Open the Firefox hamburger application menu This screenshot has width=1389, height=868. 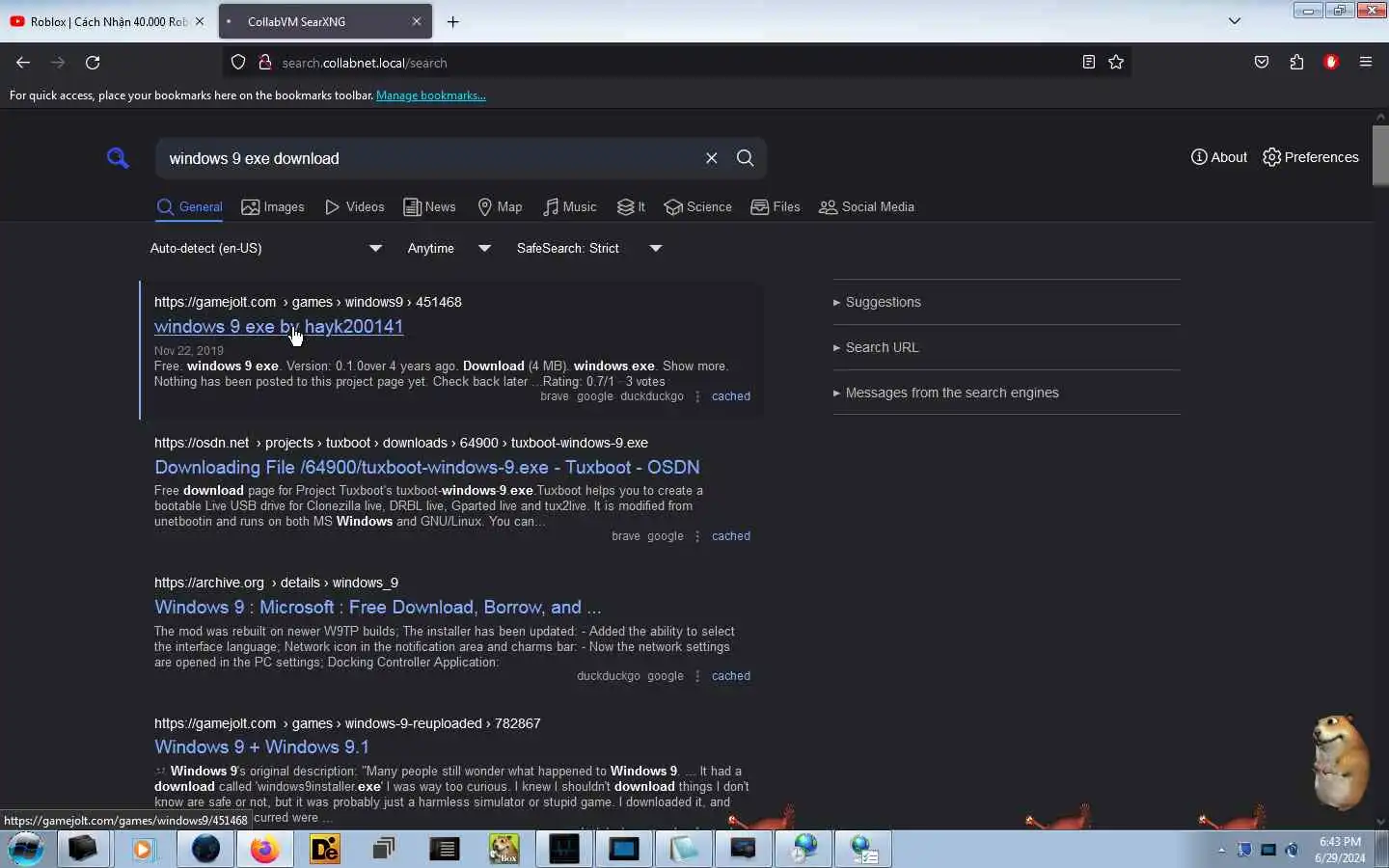pyautogui.click(x=1366, y=63)
